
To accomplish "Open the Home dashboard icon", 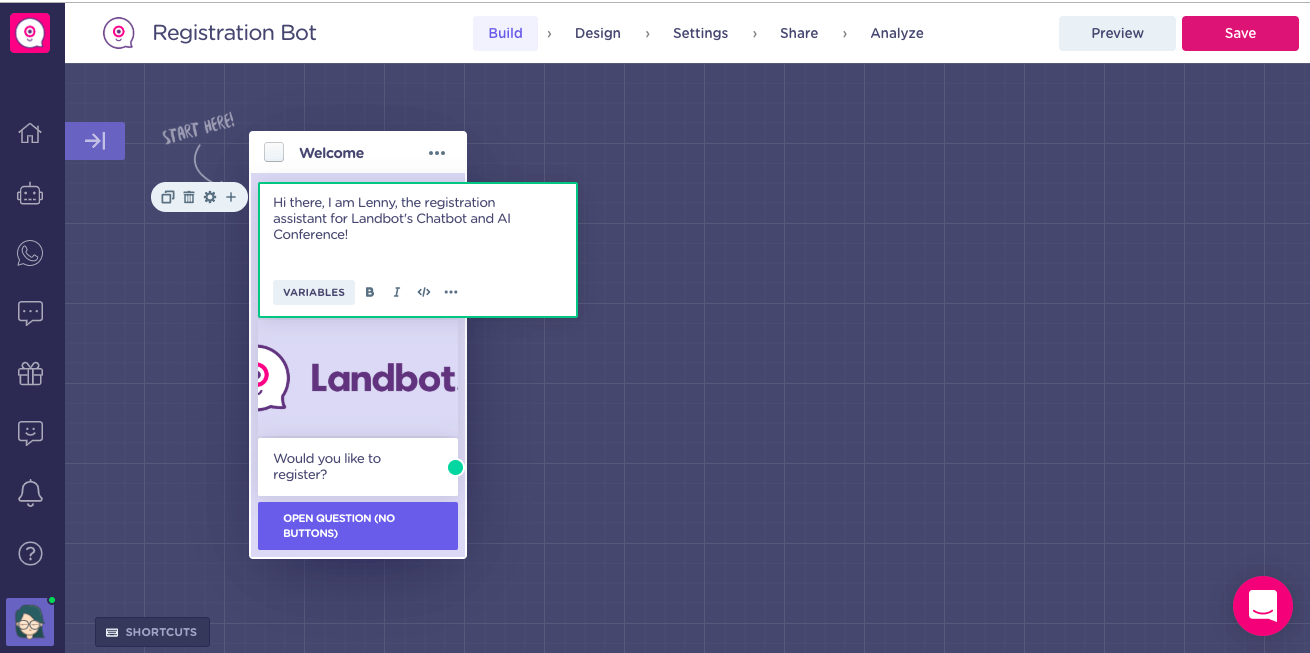I will click(30, 132).
